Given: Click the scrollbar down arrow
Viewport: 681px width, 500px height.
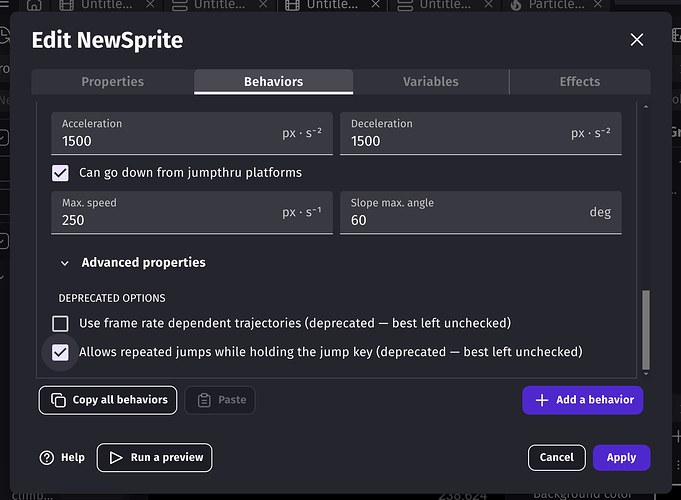Looking at the screenshot, I should point(646,374).
